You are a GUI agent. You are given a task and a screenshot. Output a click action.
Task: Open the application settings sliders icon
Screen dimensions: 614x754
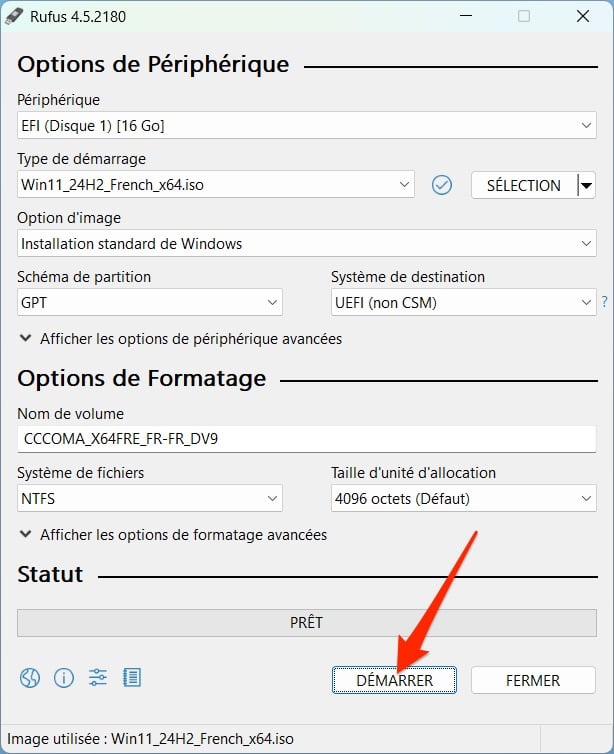coord(98,678)
